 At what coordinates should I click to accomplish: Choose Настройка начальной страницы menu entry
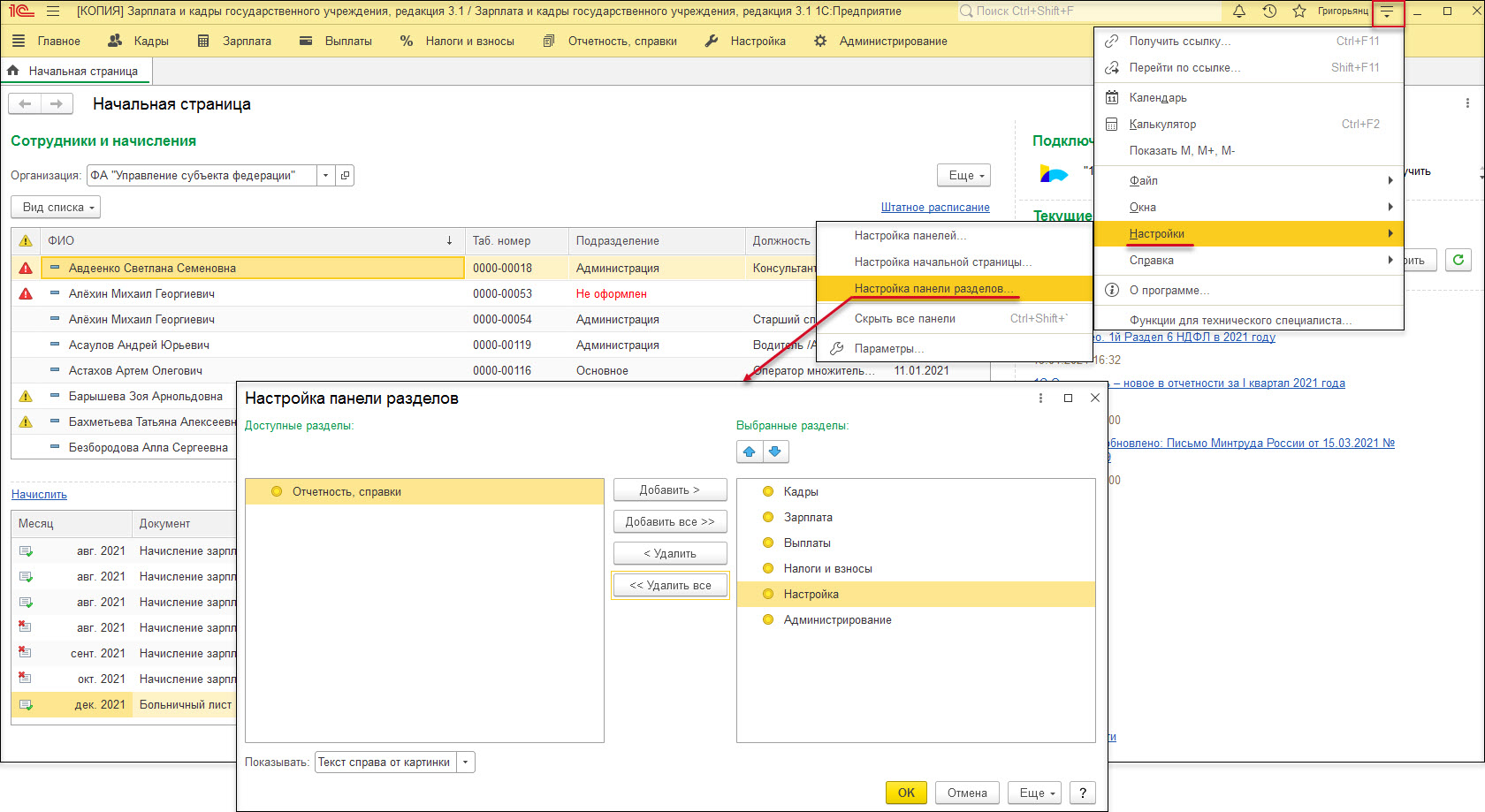pyautogui.click(x=955, y=262)
